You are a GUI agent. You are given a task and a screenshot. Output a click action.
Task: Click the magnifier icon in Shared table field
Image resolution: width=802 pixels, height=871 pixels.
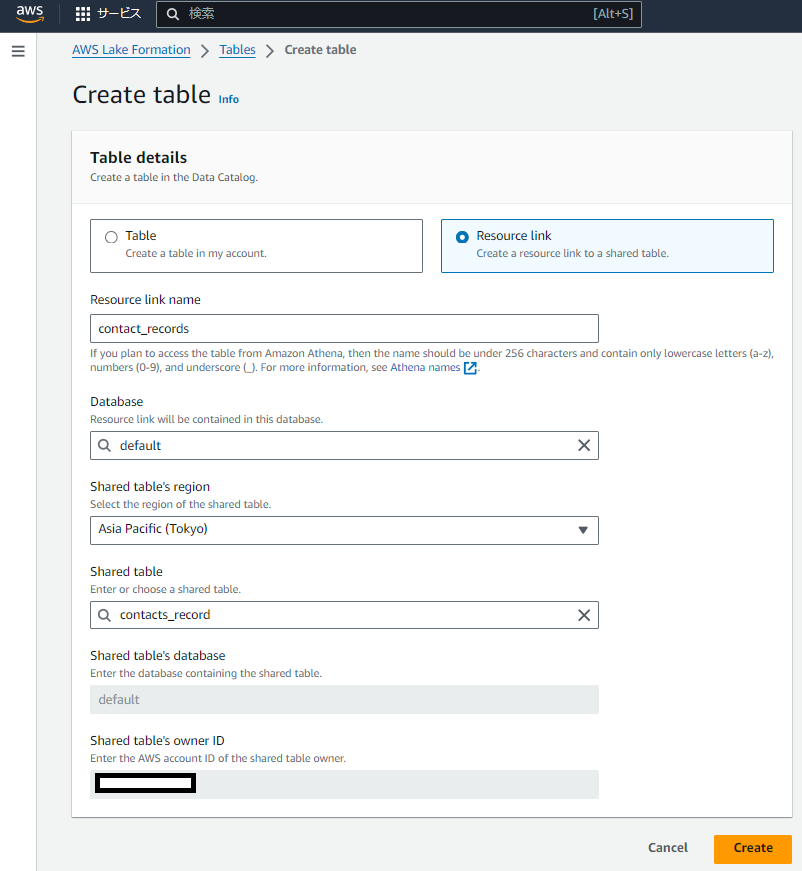(x=104, y=615)
